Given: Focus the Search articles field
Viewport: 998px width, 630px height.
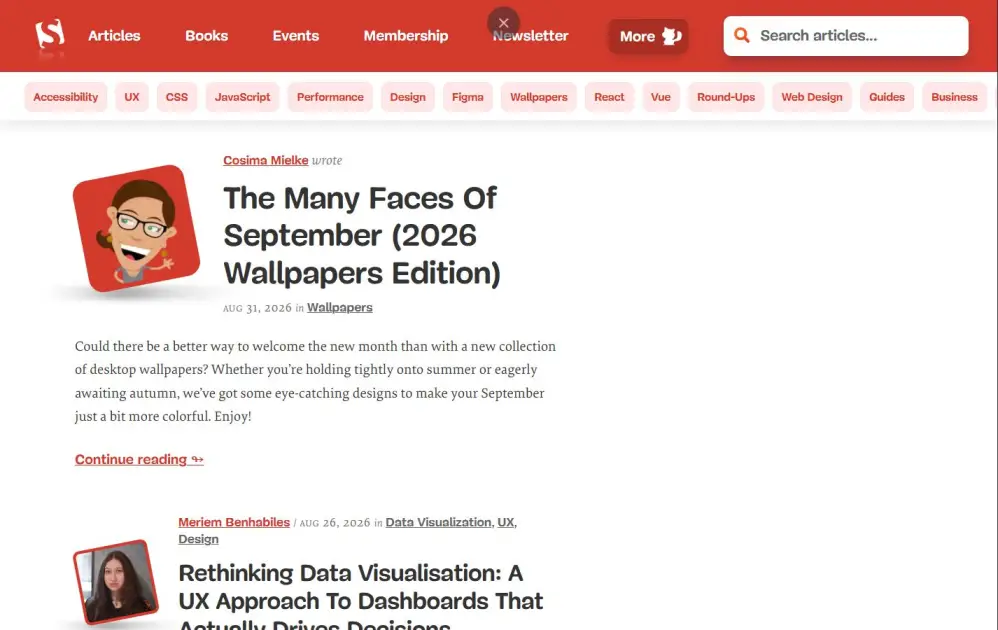Looking at the screenshot, I should (x=846, y=36).
